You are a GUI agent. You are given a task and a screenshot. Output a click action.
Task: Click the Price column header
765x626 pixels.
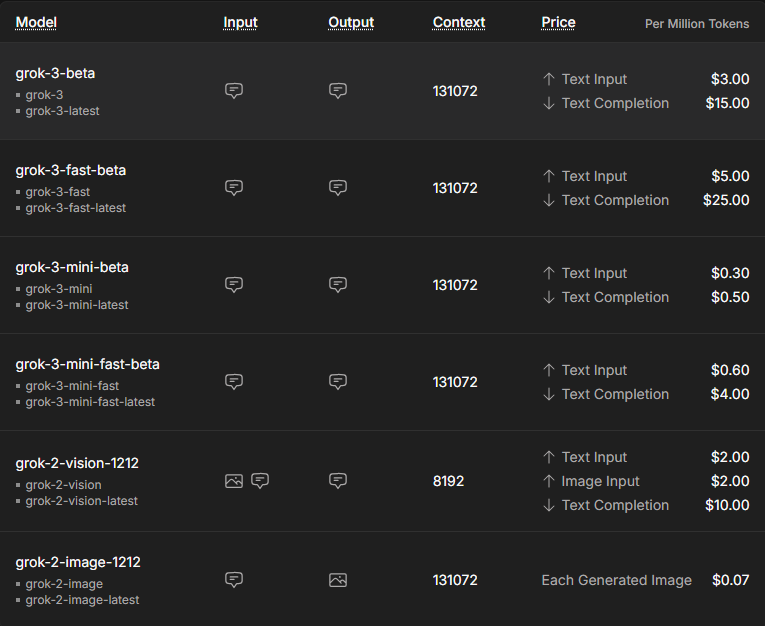(558, 22)
